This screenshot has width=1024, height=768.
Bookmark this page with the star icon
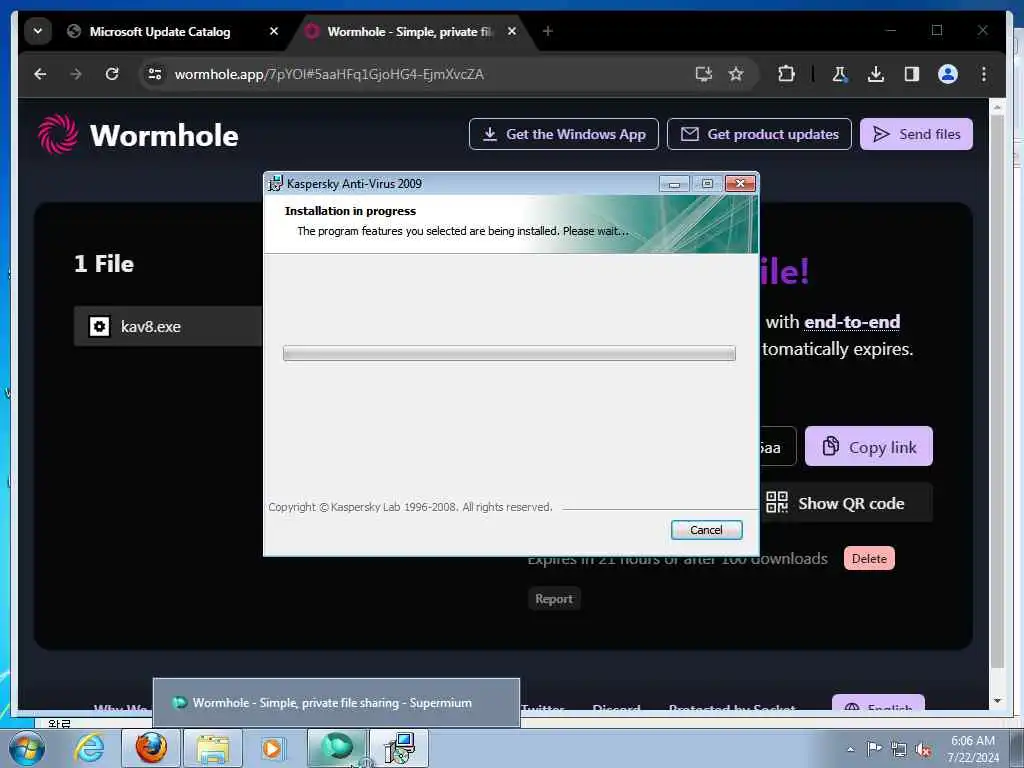point(736,74)
